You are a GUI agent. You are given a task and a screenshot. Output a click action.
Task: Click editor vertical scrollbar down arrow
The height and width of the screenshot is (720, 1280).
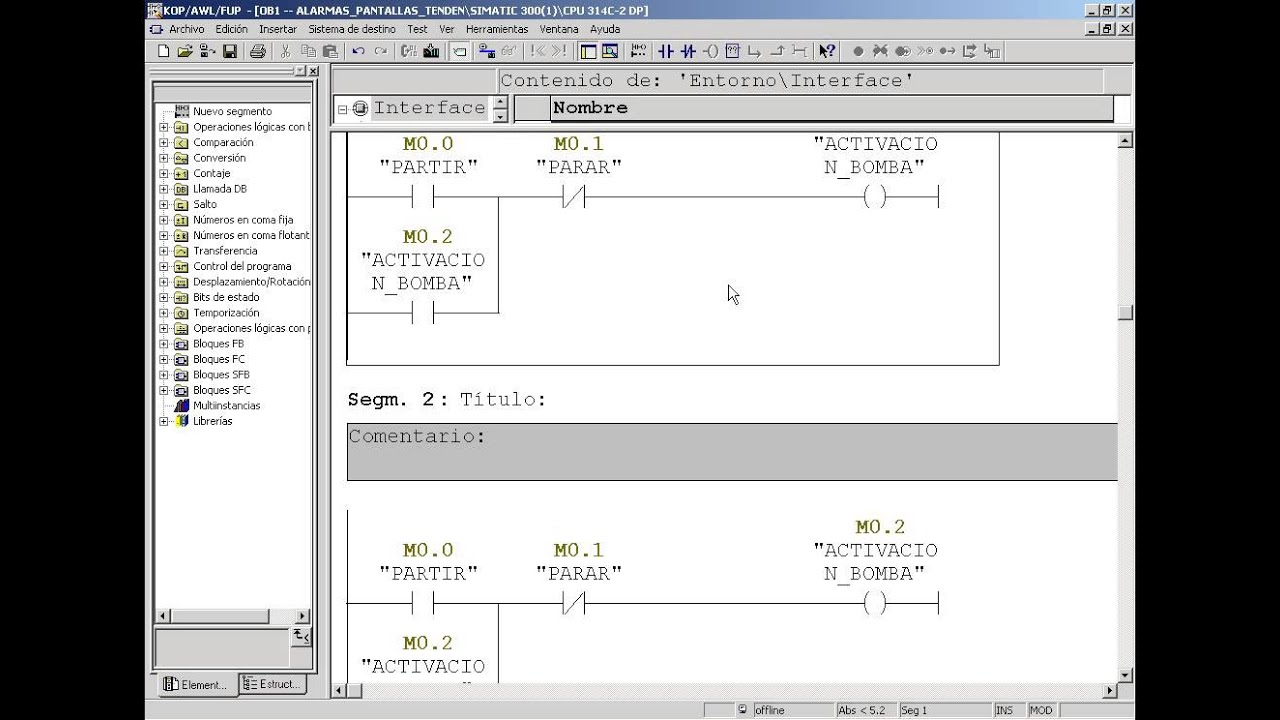[1125, 675]
